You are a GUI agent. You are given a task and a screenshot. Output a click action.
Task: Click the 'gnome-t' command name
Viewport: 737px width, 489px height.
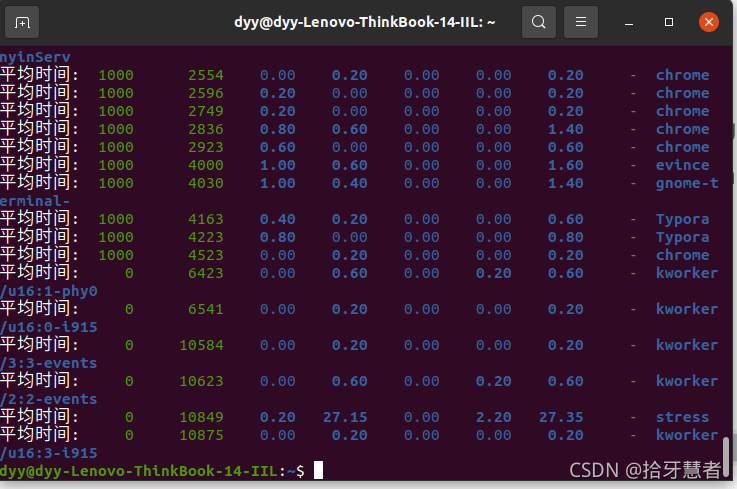tap(687, 183)
